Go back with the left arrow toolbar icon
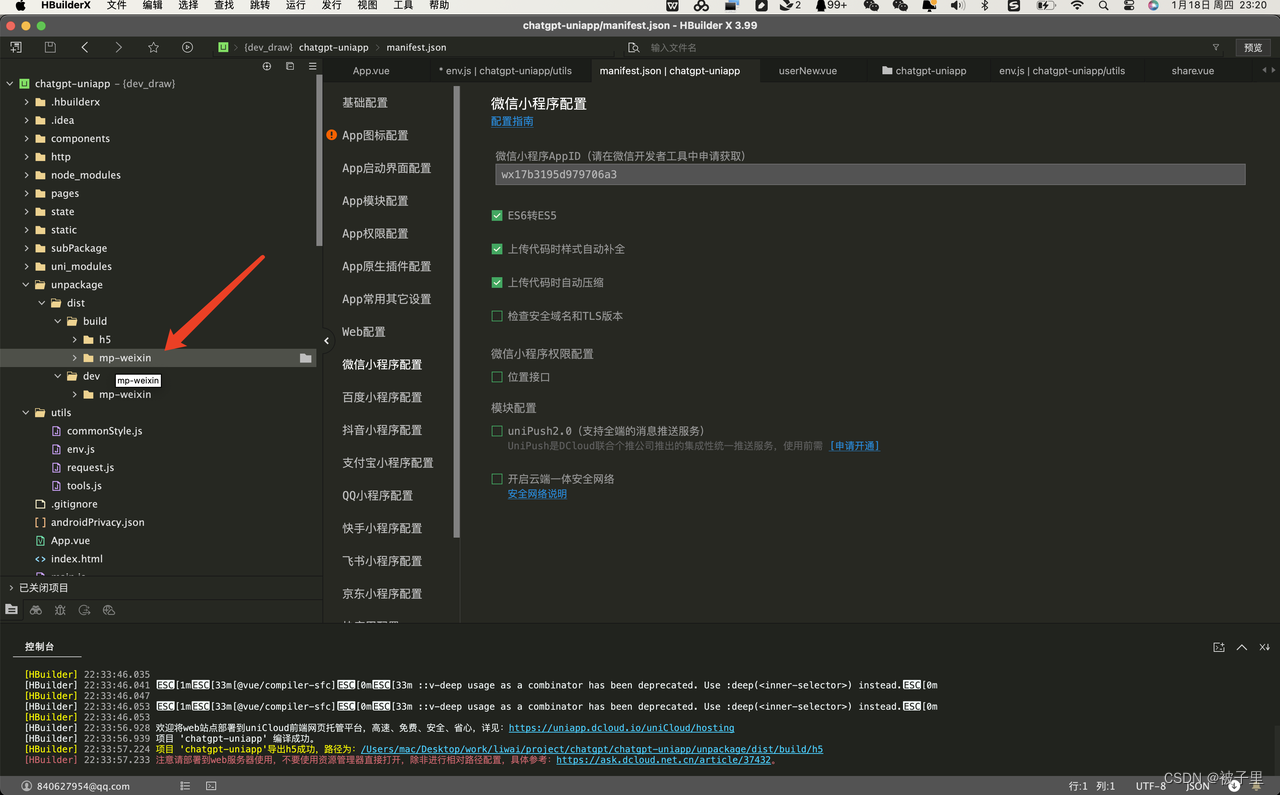This screenshot has height=795, width=1280. click(85, 47)
